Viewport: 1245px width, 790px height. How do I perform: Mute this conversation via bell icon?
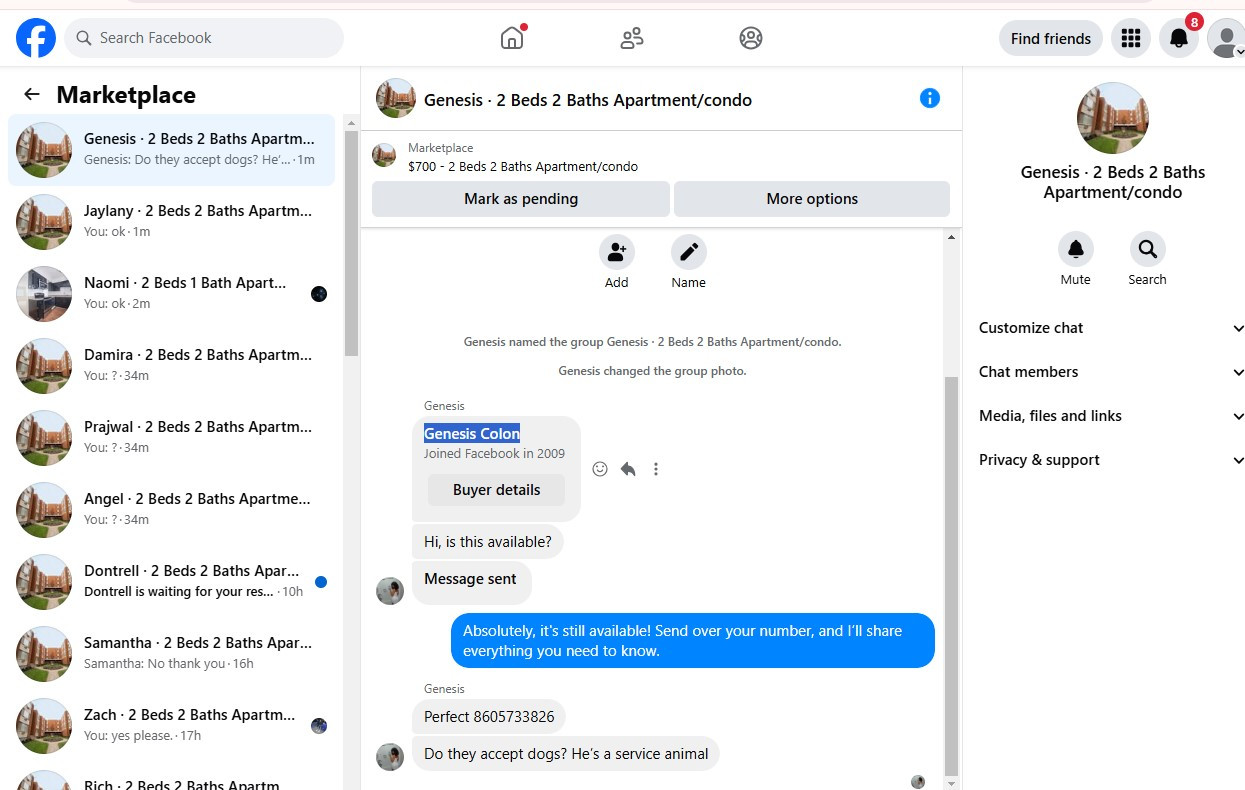(1076, 249)
